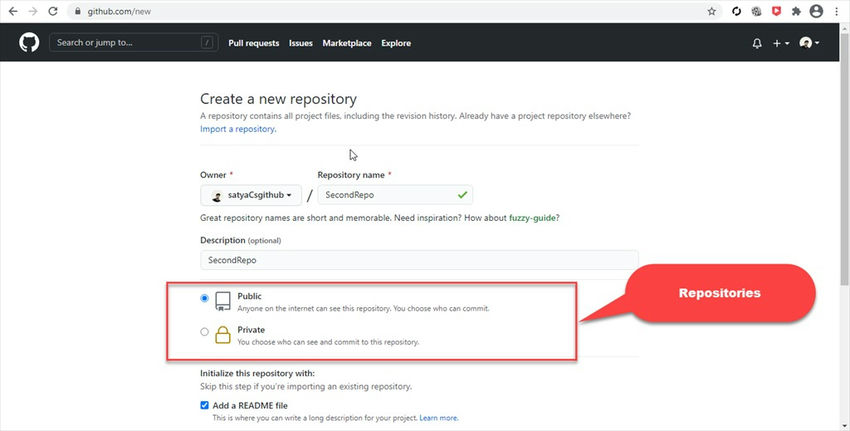Click the browser address bar github.com/new
This screenshot has width=850, height=431.
(393, 11)
